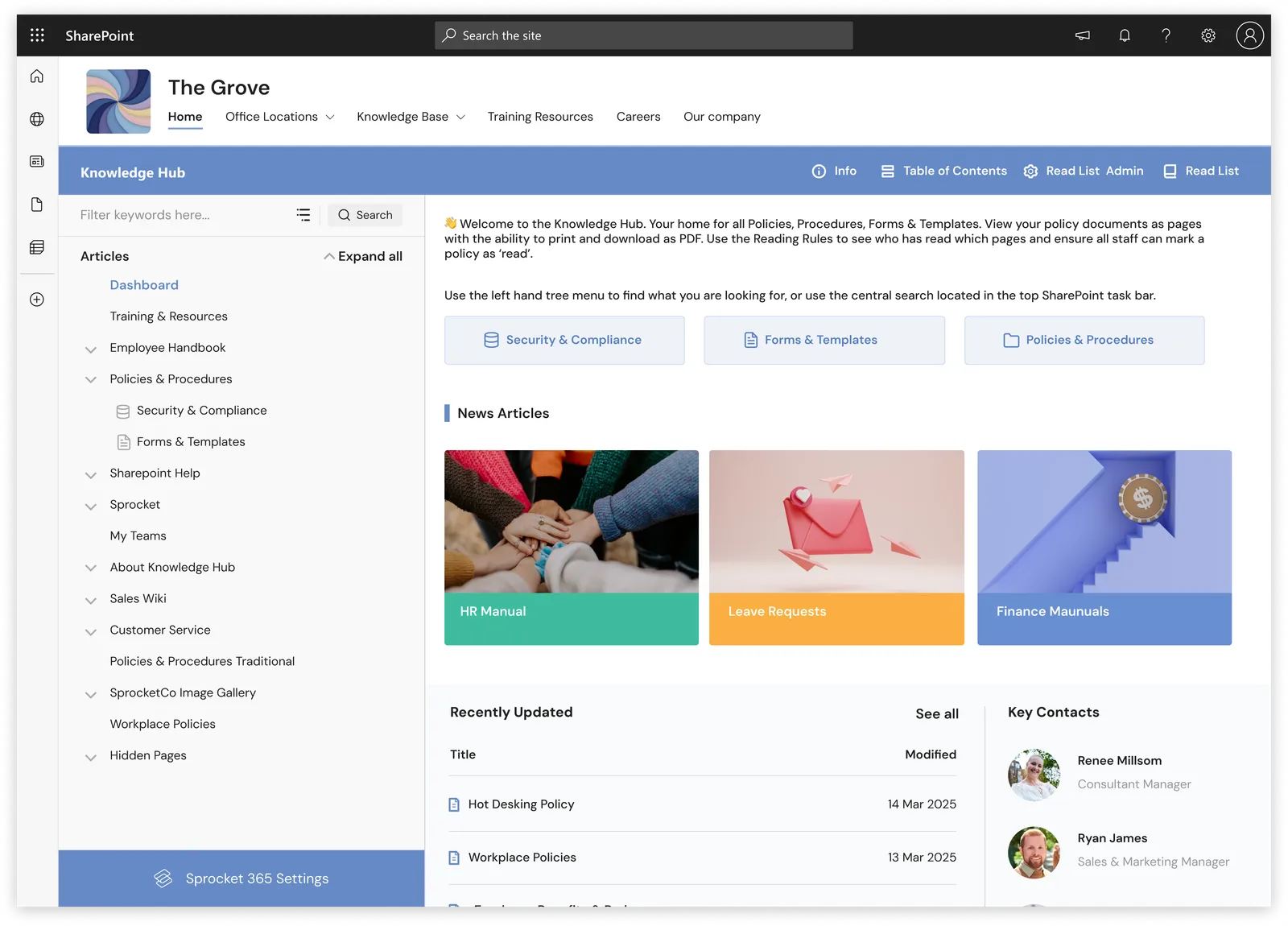
Task: Click the Info circle icon
Action: (819, 172)
